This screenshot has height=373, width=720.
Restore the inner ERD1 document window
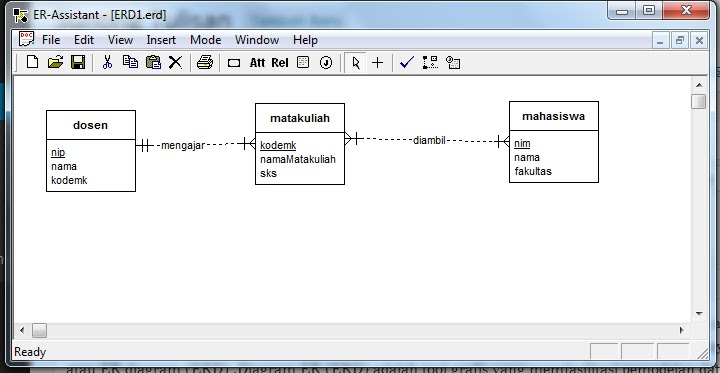pyautogui.click(x=680, y=41)
